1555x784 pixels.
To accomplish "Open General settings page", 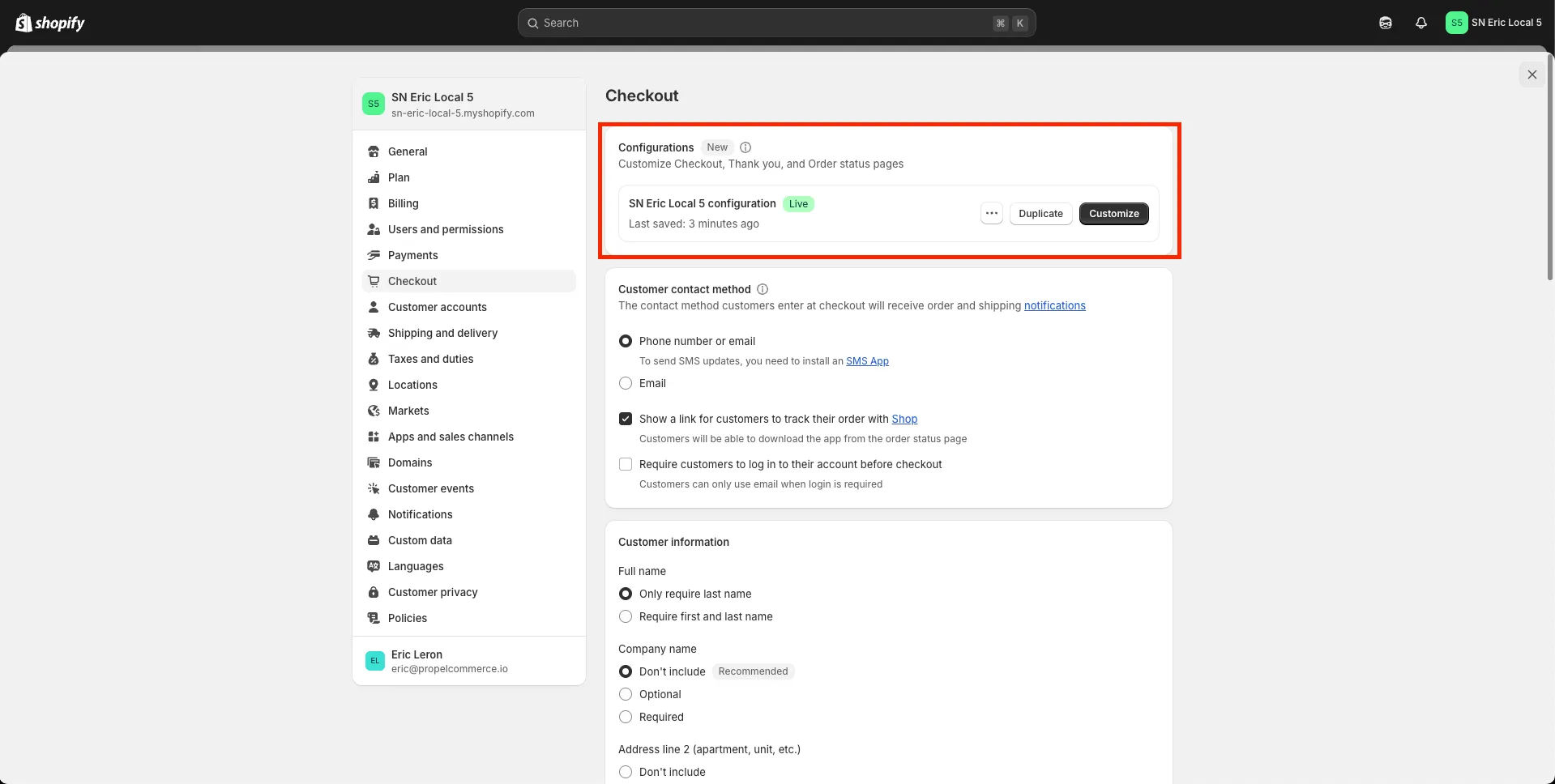I will [468, 151].
